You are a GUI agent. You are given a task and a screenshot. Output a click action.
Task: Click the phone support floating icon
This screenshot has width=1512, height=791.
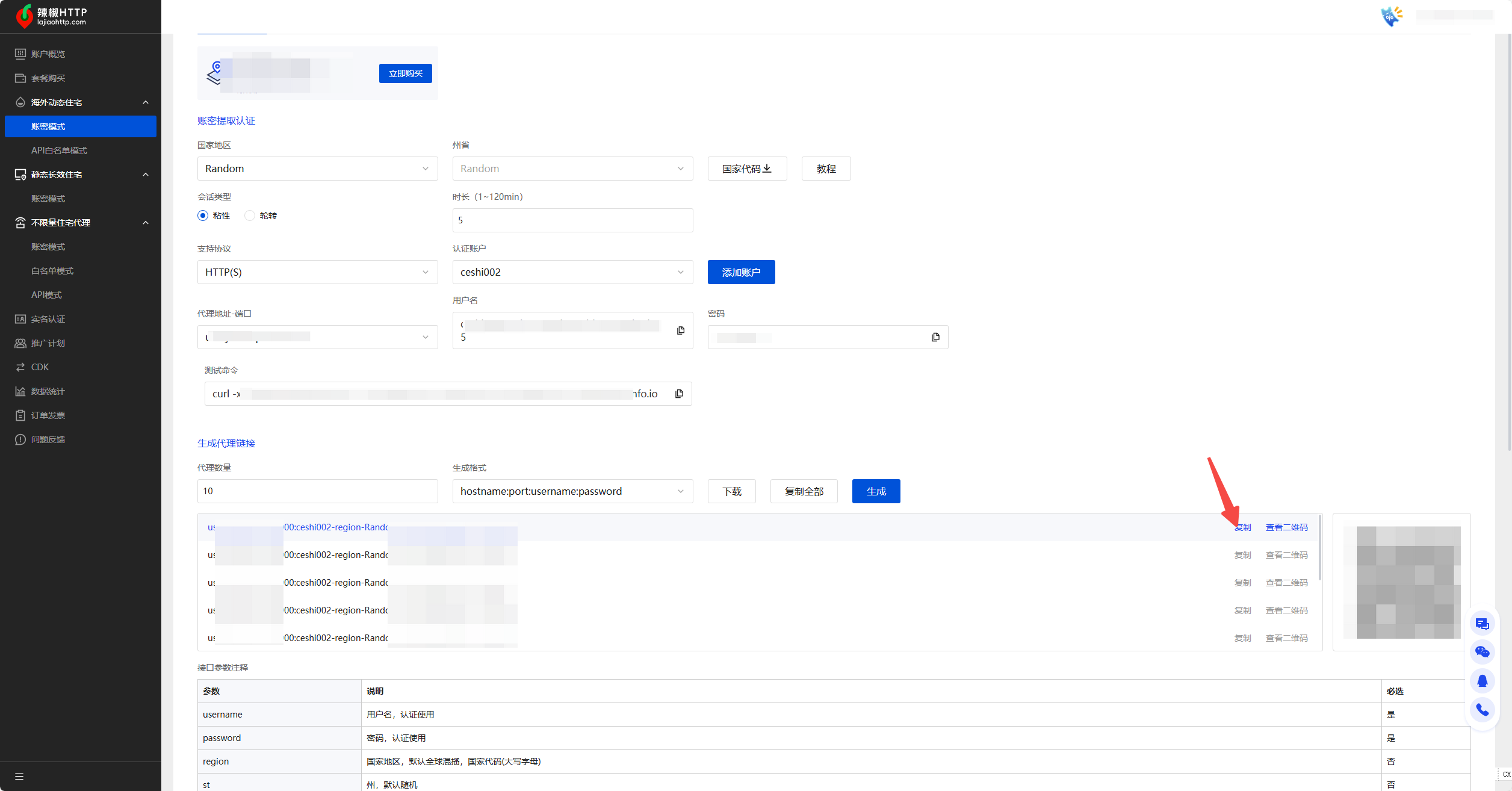click(x=1482, y=710)
